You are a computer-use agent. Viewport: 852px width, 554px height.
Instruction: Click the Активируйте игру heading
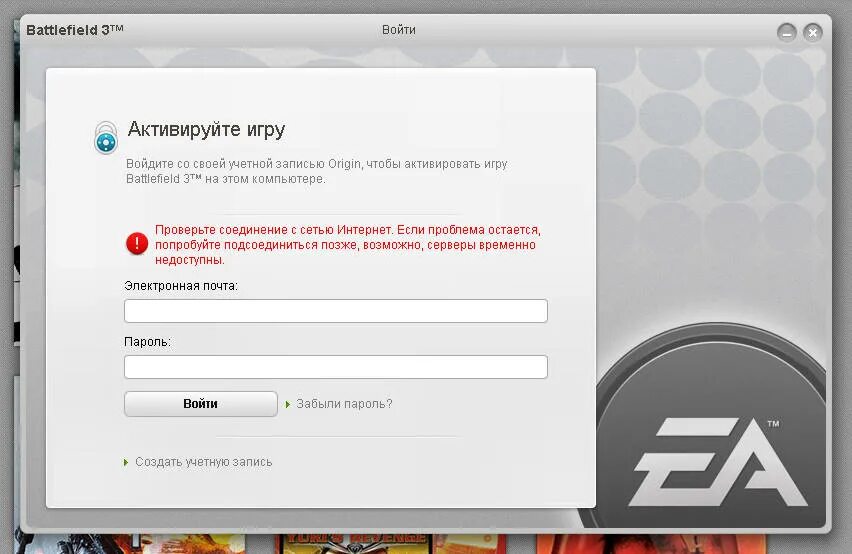coord(206,130)
